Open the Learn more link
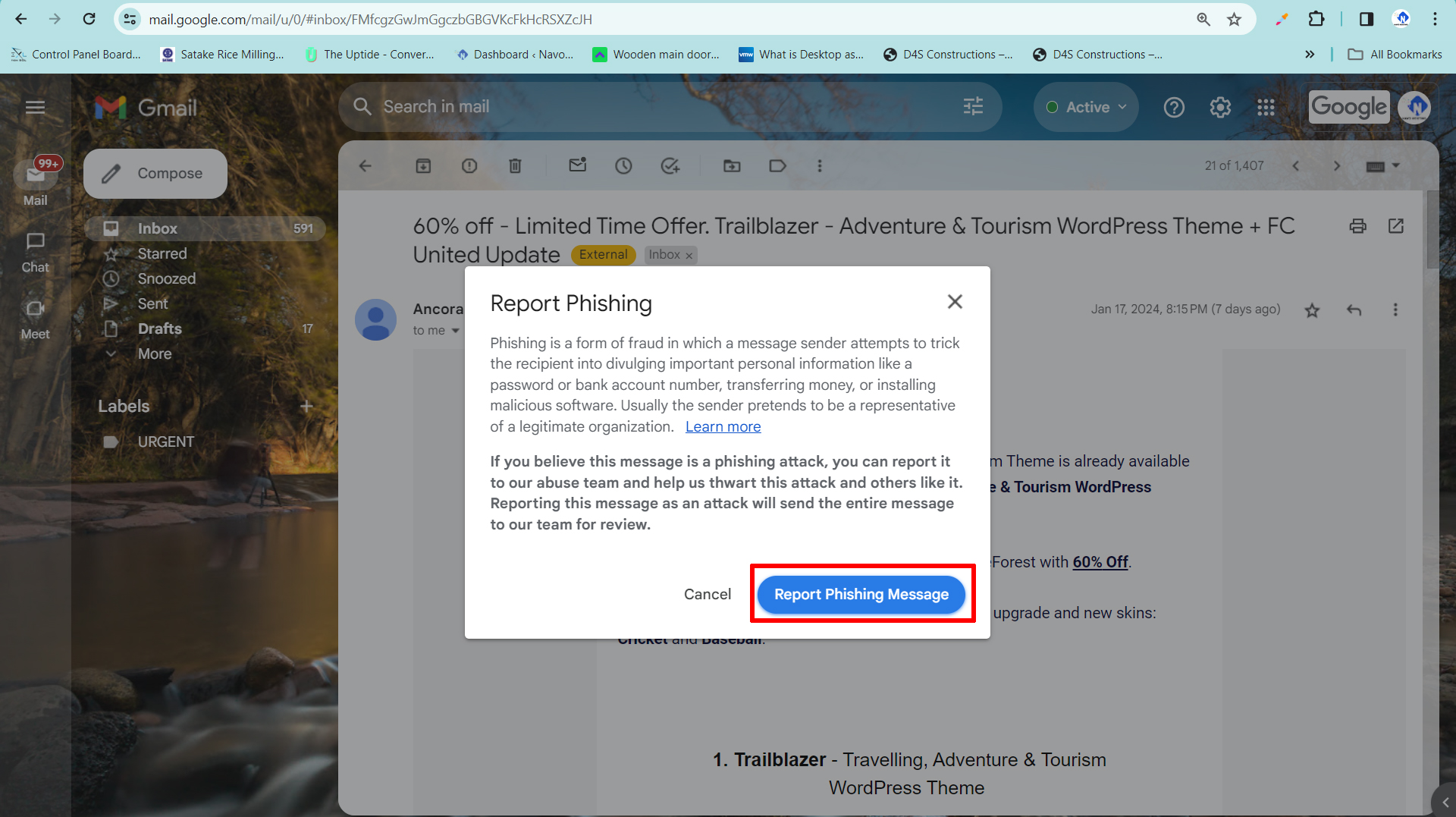Image resolution: width=1456 pixels, height=817 pixels. 723,426
